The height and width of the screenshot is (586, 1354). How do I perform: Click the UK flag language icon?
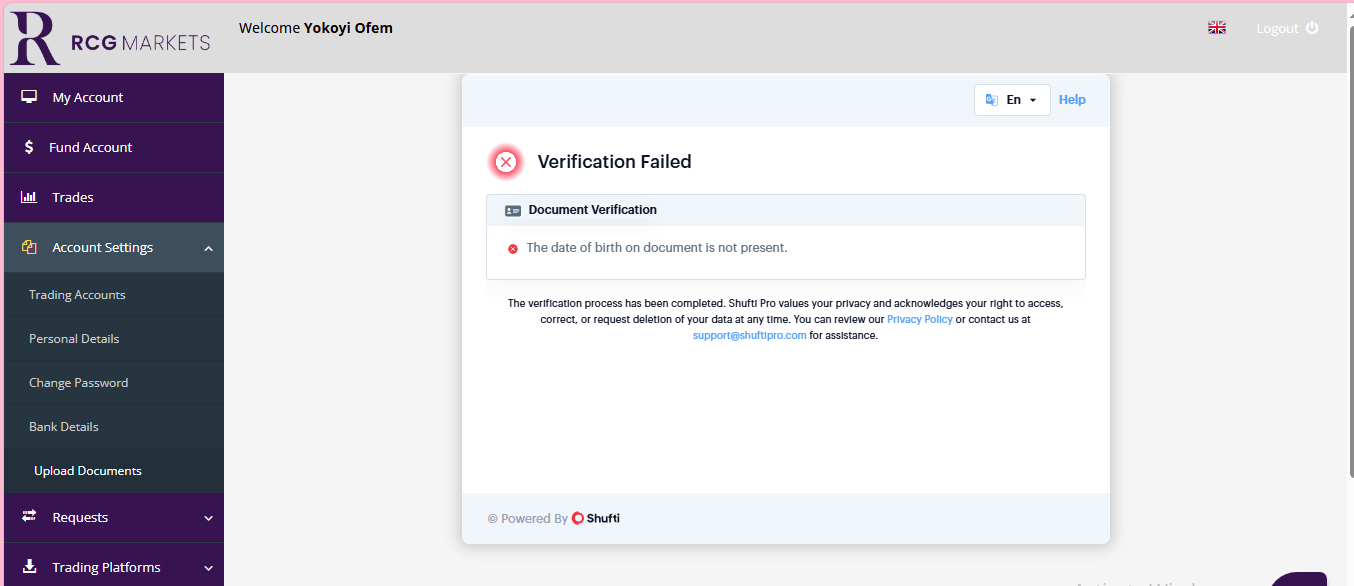click(1216, 28)
